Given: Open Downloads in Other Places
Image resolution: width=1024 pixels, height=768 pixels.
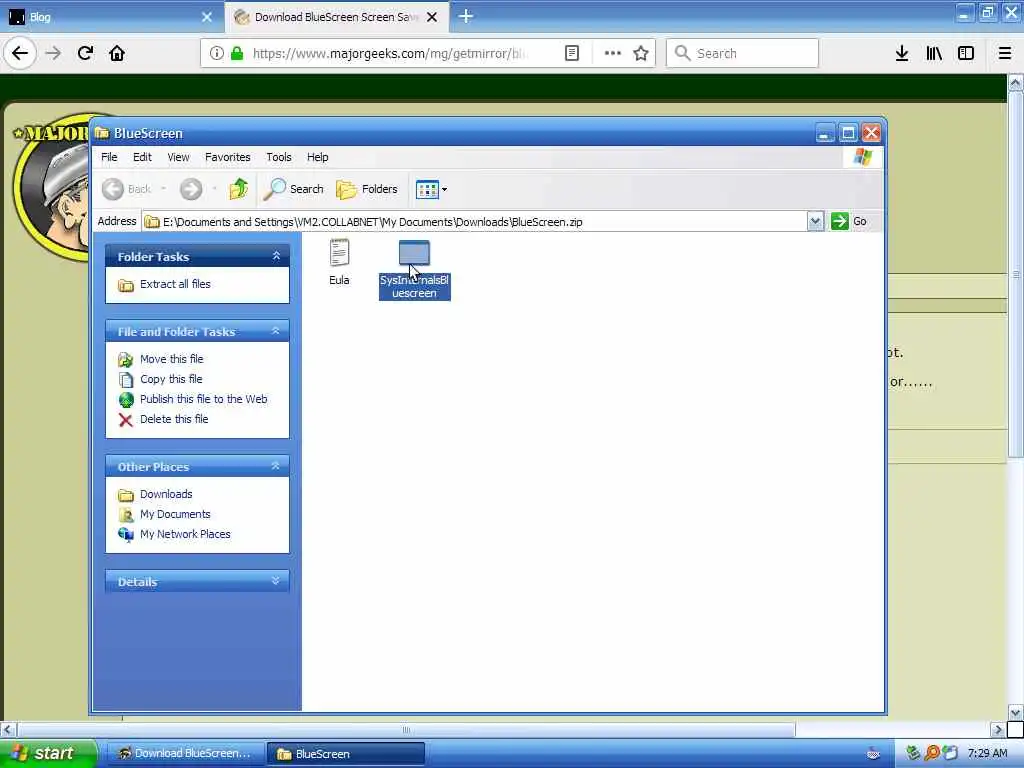Looking at the screenshot, I should 166,494.
